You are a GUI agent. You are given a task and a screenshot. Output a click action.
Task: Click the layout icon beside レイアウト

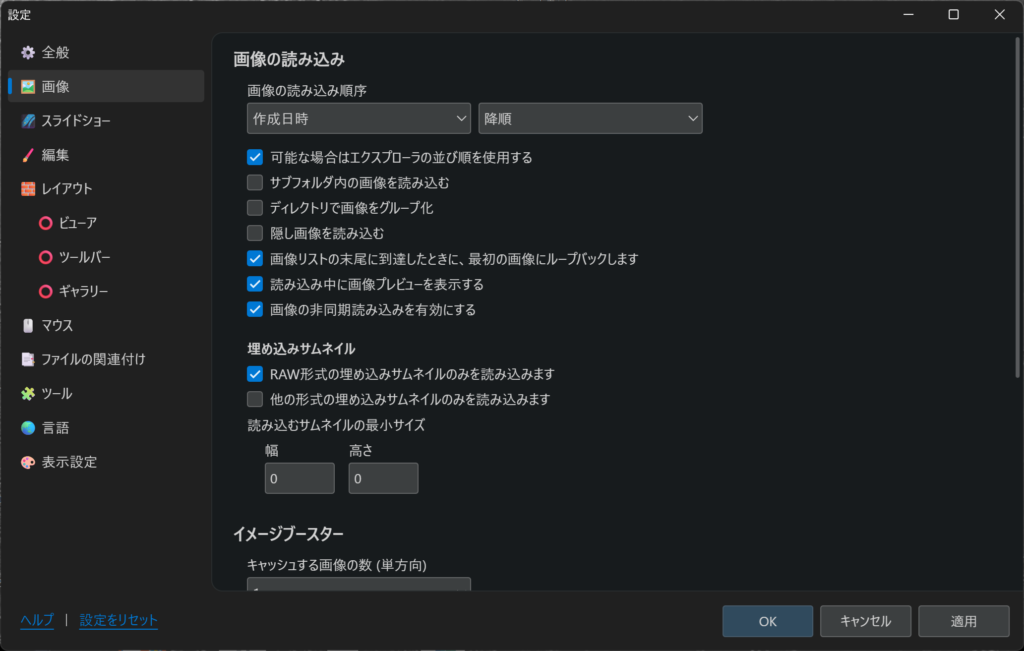point(28,189)
